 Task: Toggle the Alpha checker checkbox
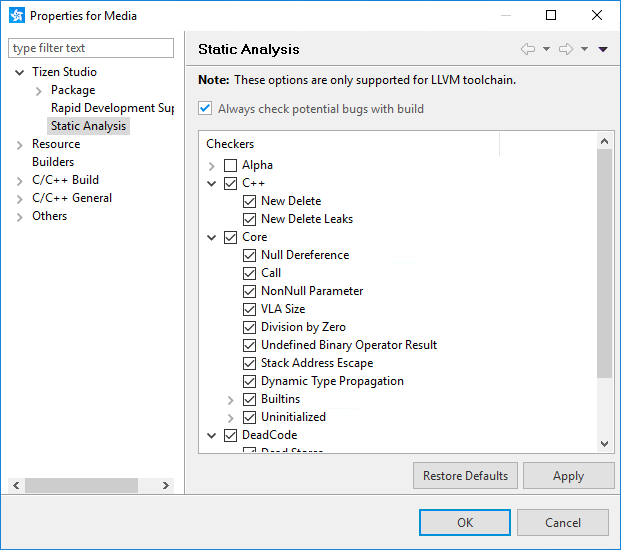coord(231,165)
